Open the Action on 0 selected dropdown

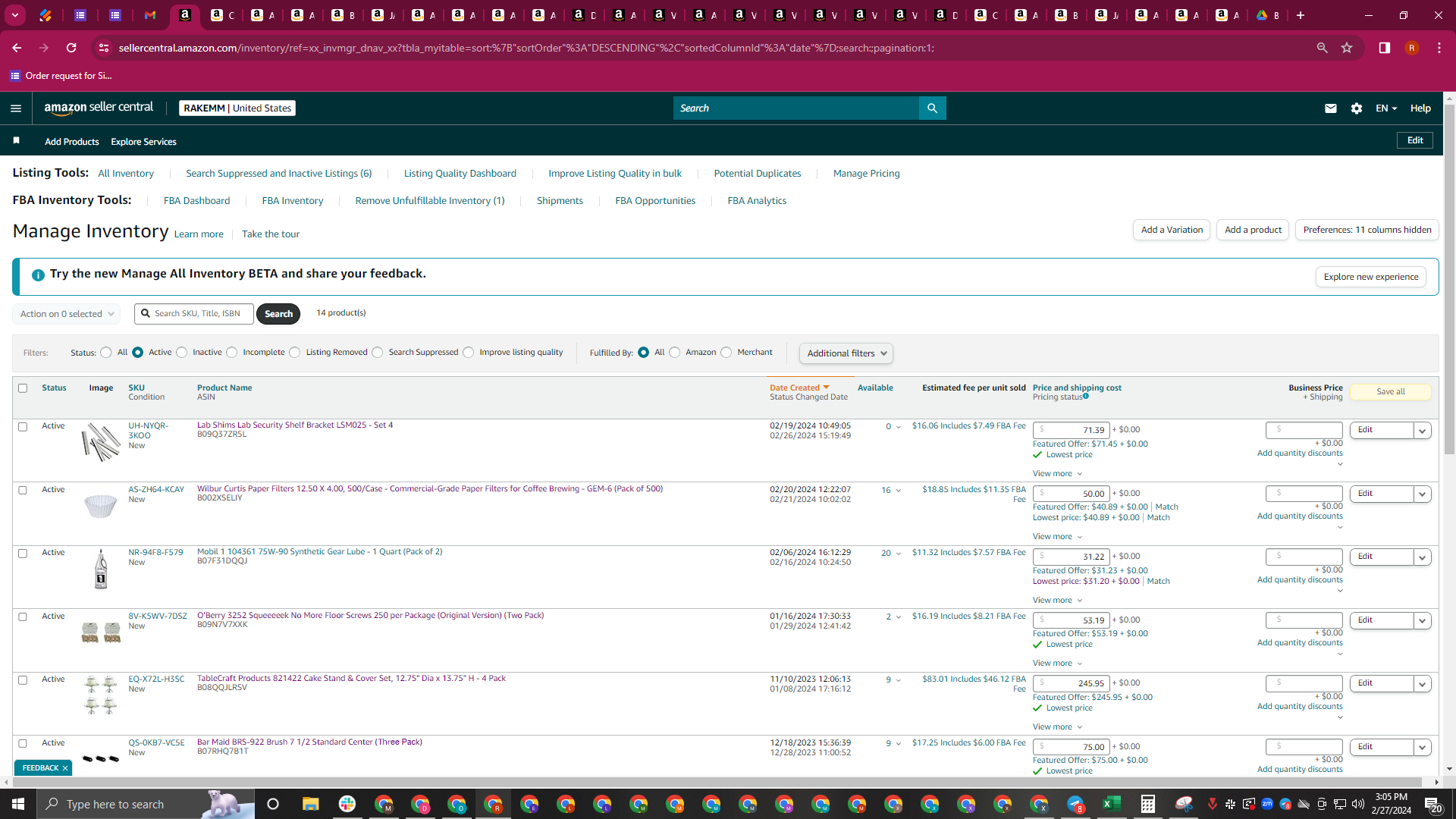[x=66, y=314]
